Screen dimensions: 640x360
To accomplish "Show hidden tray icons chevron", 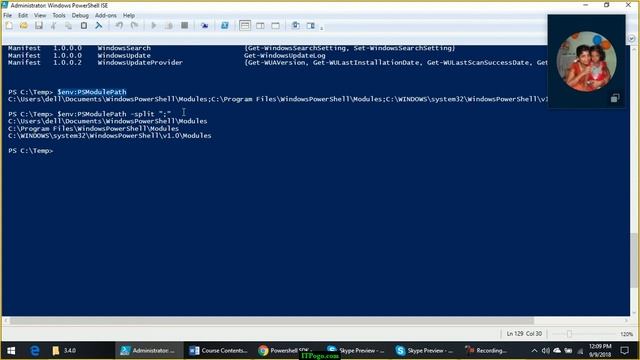I will [x=534, y=351].
